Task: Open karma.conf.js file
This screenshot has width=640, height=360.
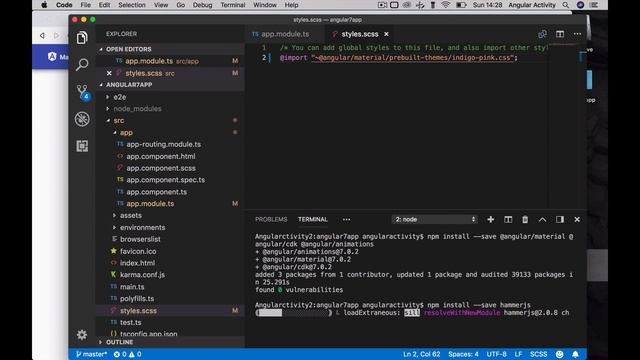Action: point(142,275)
